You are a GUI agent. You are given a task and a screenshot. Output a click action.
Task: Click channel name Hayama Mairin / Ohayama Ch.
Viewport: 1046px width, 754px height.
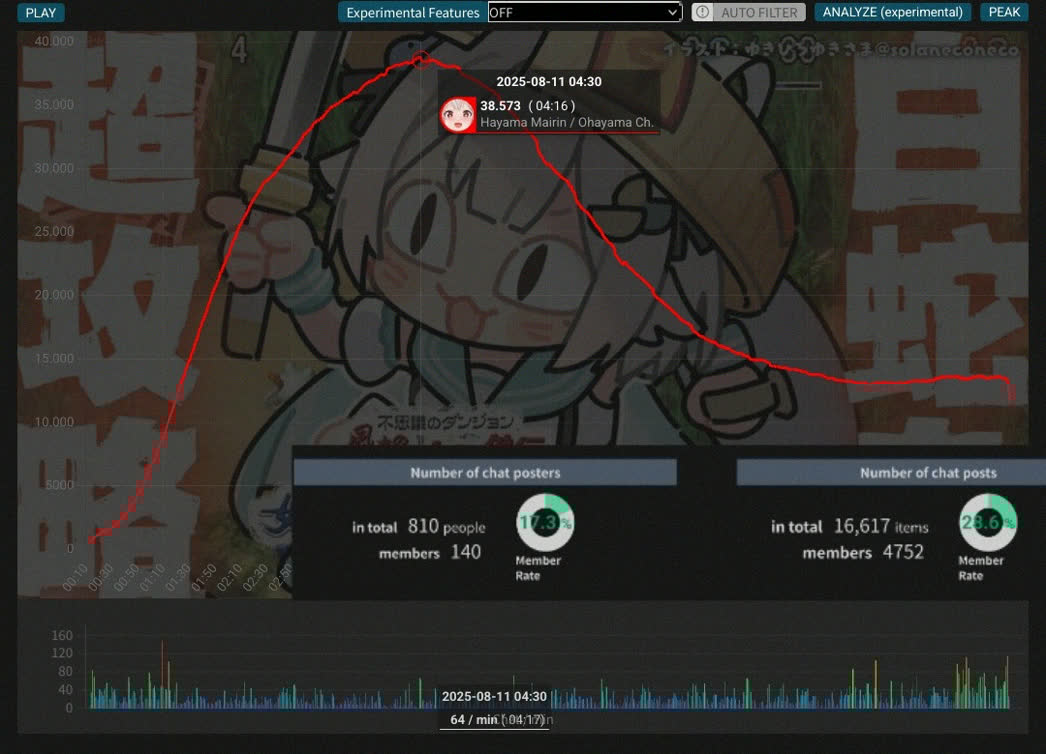tap(566, 123)
